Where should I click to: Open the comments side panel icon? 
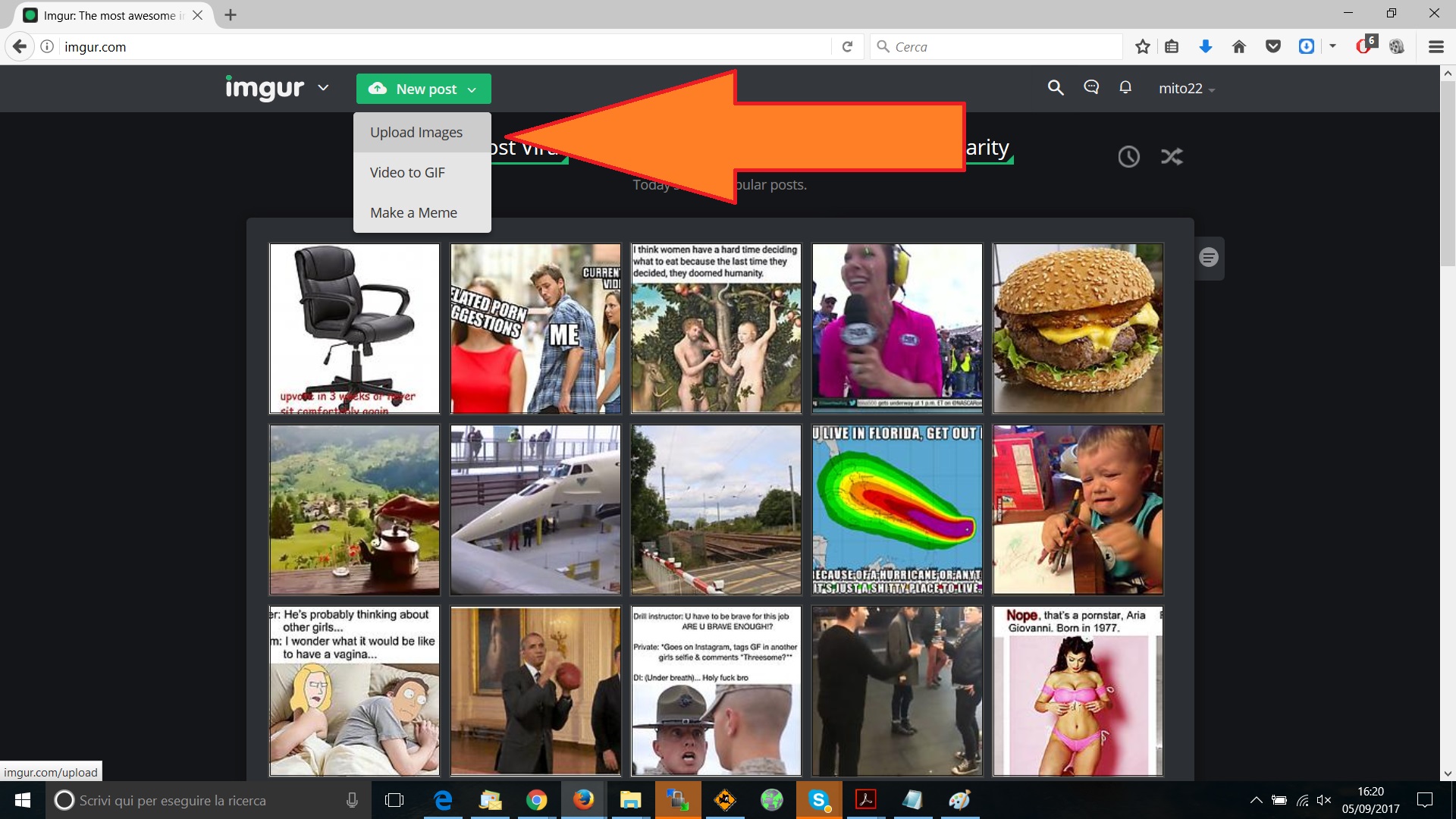tap(1209, 258)
